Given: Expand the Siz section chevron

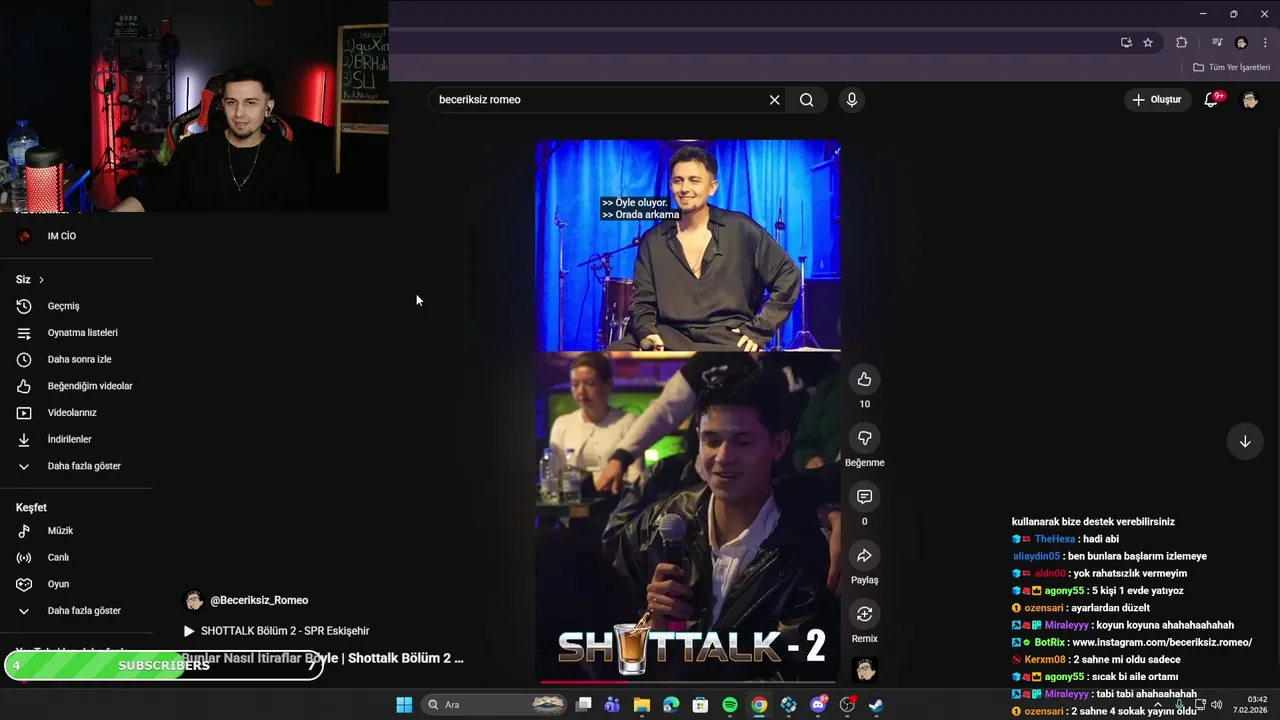Looking at the screenshot, I should point(41,280).
